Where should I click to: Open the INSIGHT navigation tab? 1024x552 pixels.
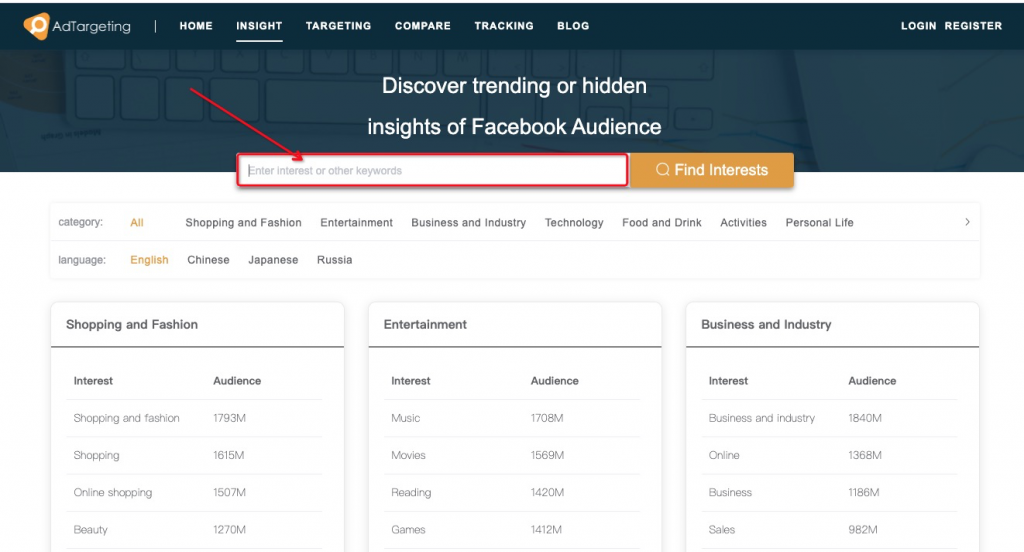point(259,26)
